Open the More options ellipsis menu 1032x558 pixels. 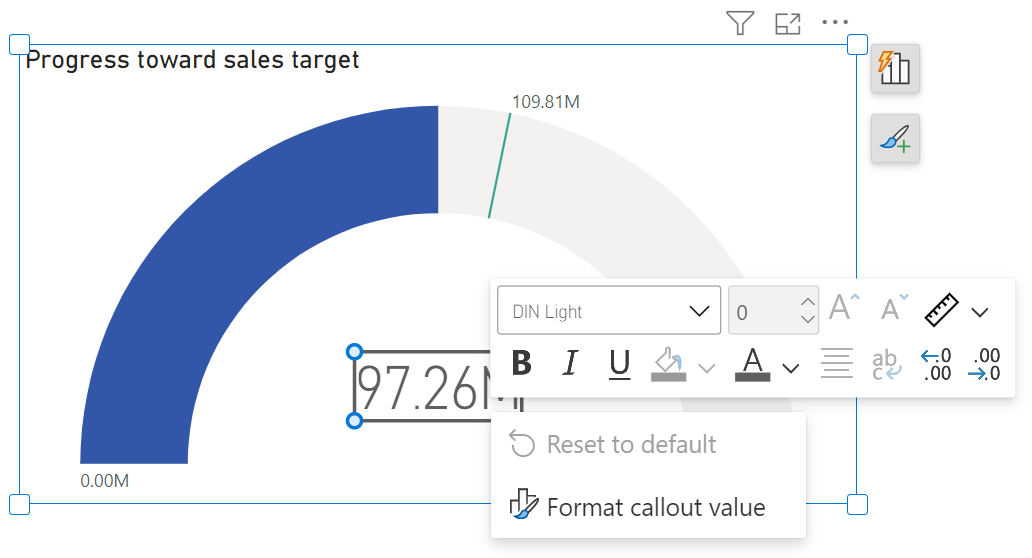coord(834,23)
